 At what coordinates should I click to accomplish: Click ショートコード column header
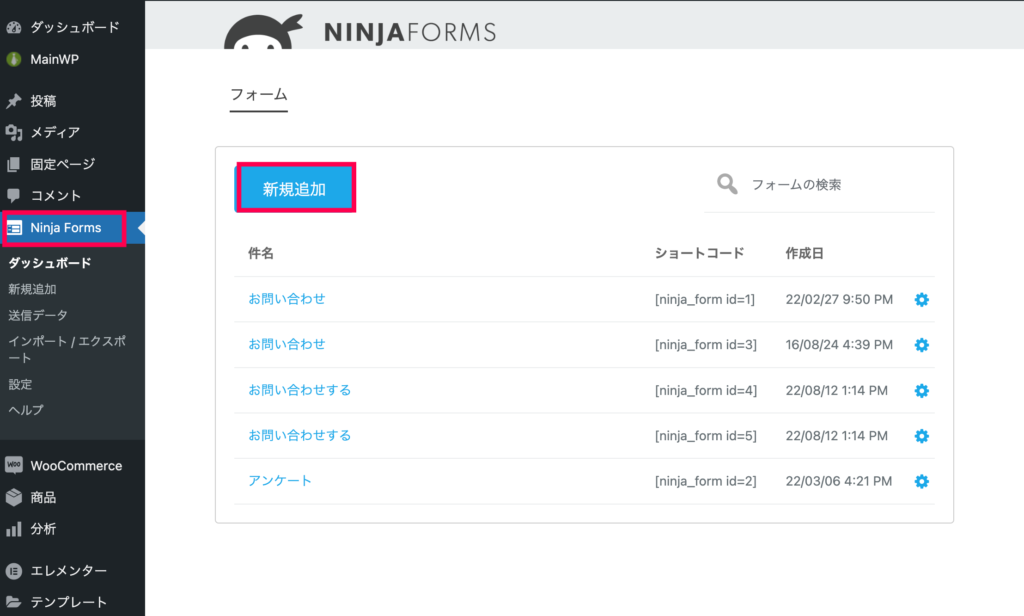click(x=699, y=253)
